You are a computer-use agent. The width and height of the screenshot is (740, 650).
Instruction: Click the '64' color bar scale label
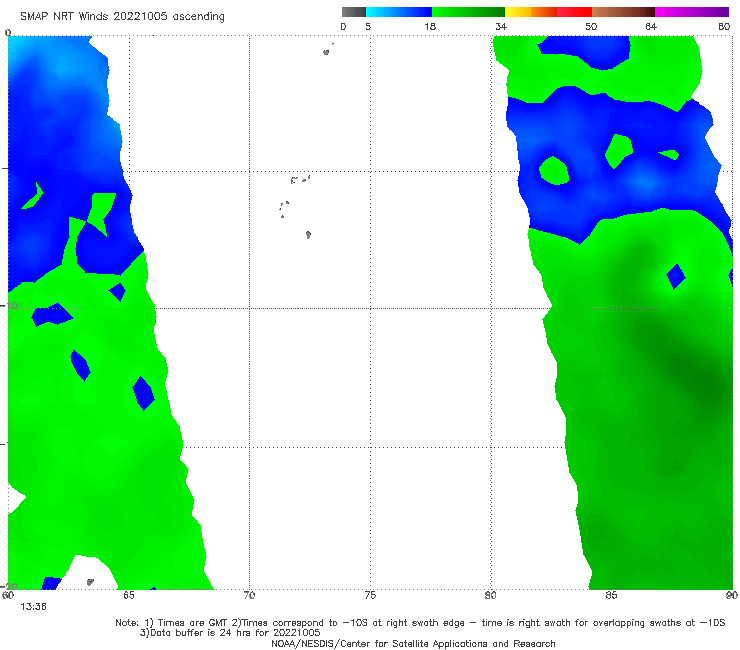click(651, 27)
